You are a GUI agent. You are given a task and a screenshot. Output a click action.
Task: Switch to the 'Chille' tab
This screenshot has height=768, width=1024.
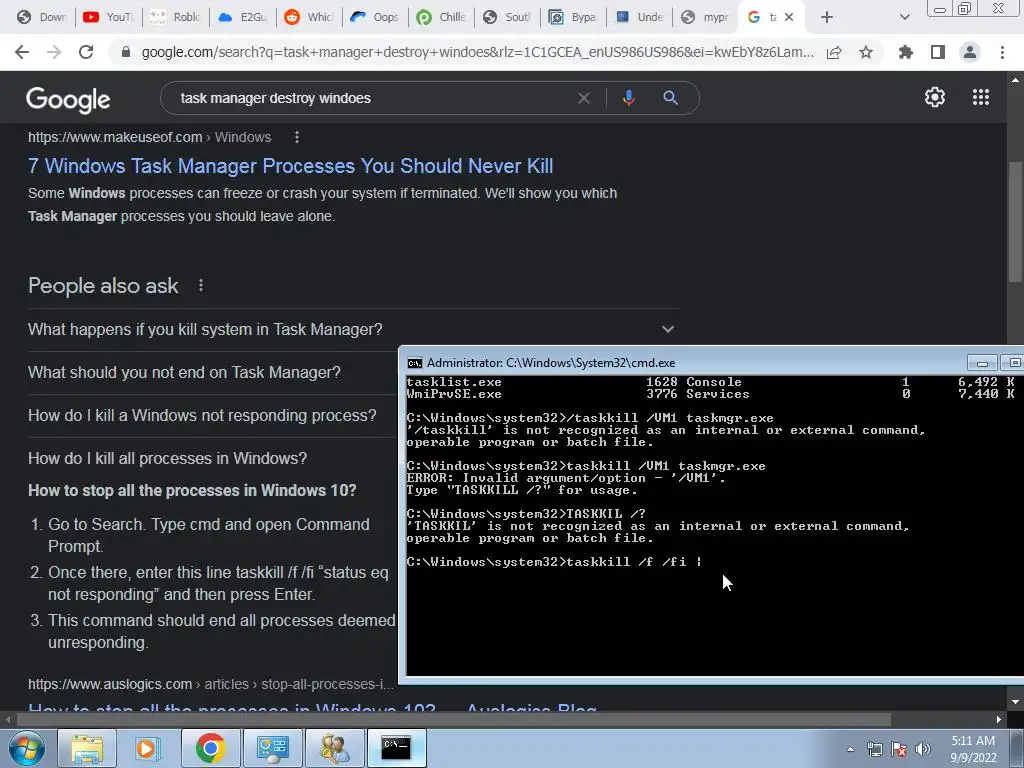pyautogui.click(x=441, y=17)
